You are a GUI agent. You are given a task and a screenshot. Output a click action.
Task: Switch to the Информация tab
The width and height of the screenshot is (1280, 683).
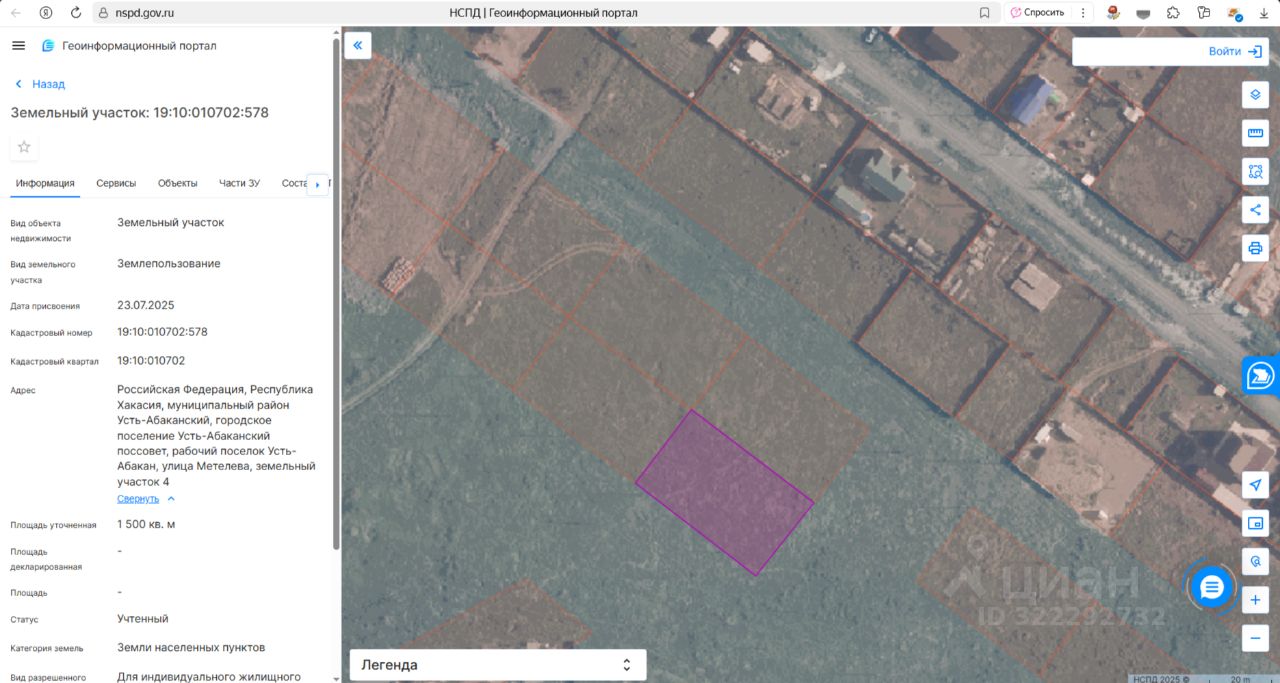click(x=45, y=183)
